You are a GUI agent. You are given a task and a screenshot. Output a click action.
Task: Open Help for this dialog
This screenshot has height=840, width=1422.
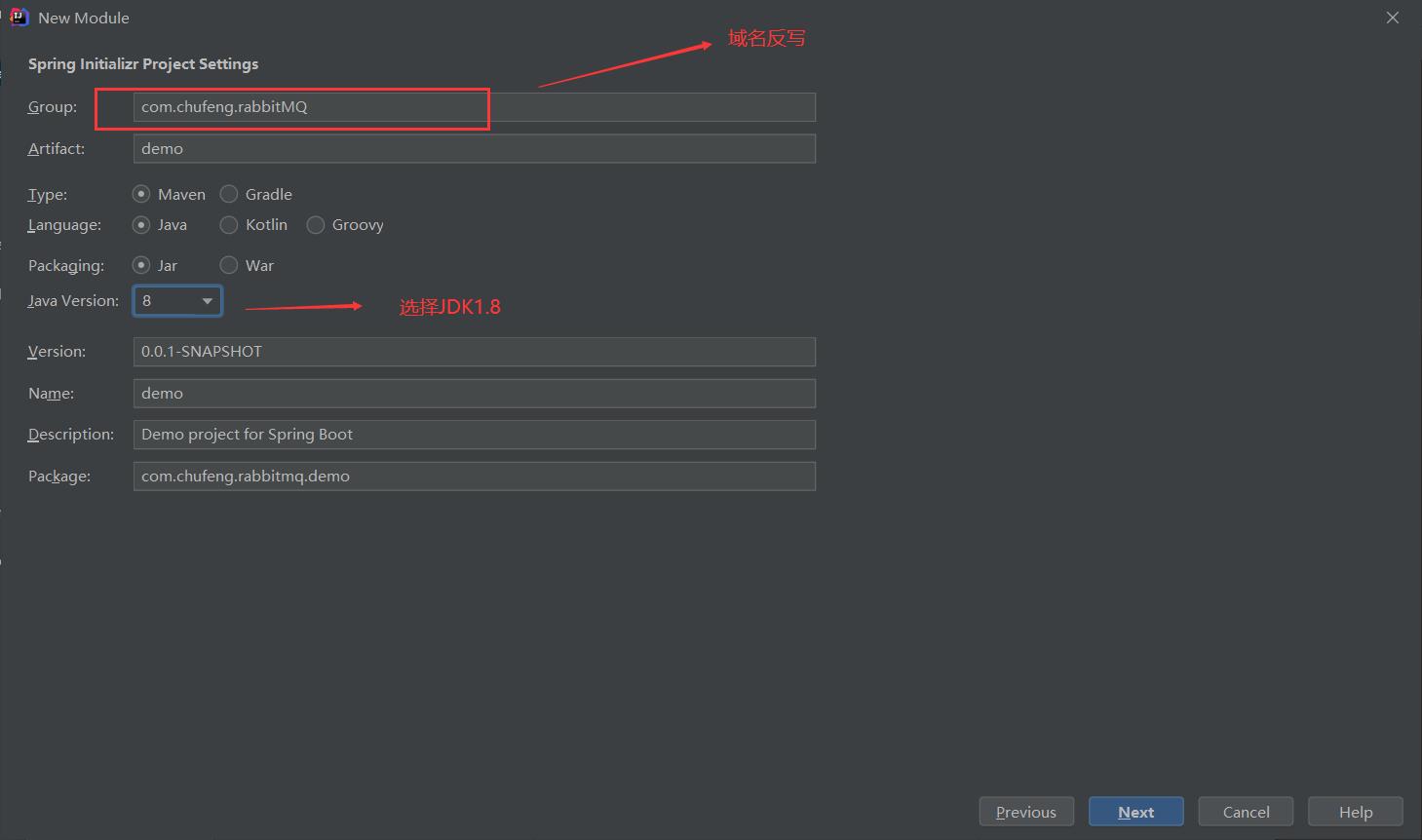pos(1356,812)
